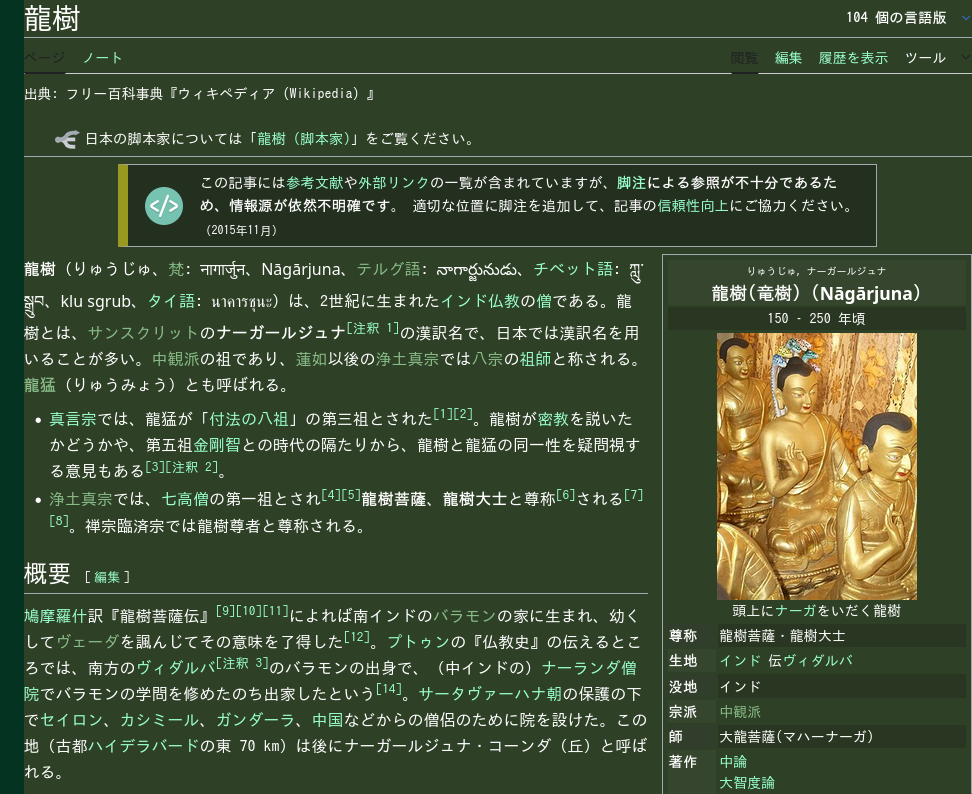Open the ヴィダルバ link in 概要 paragraph

click(x=175, y=668)
